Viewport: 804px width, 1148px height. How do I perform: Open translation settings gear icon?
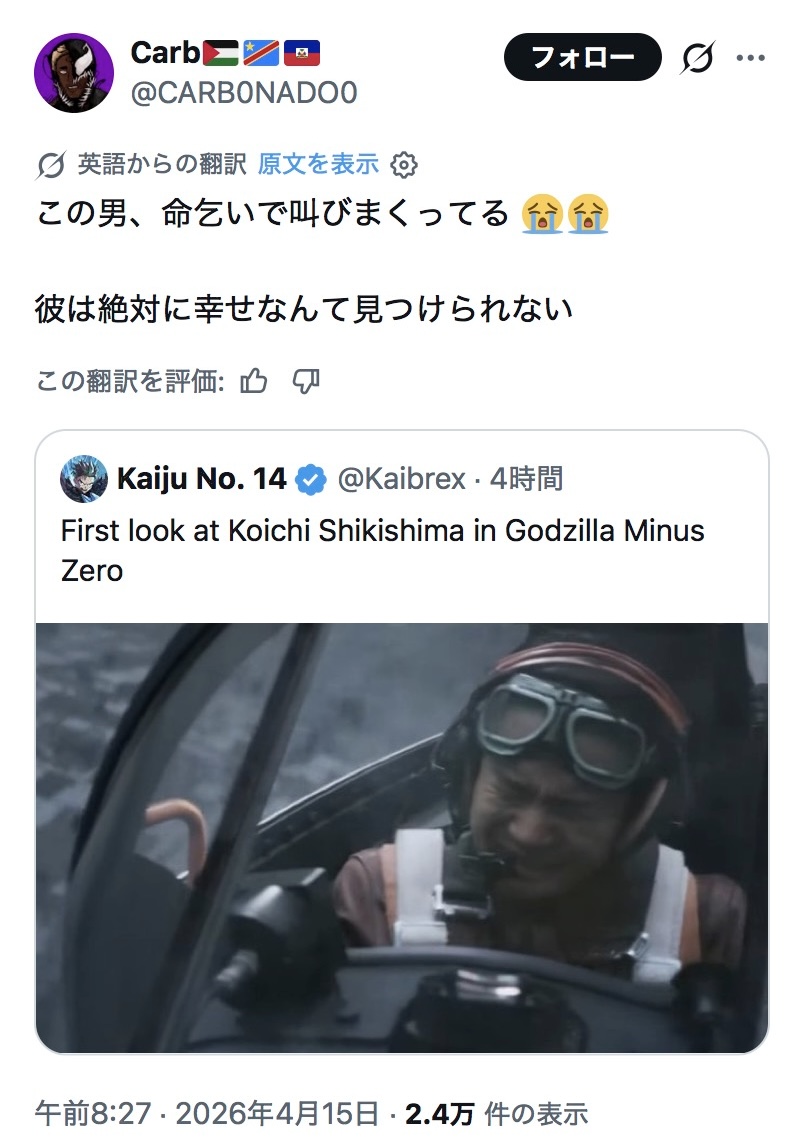coord(404,164)
